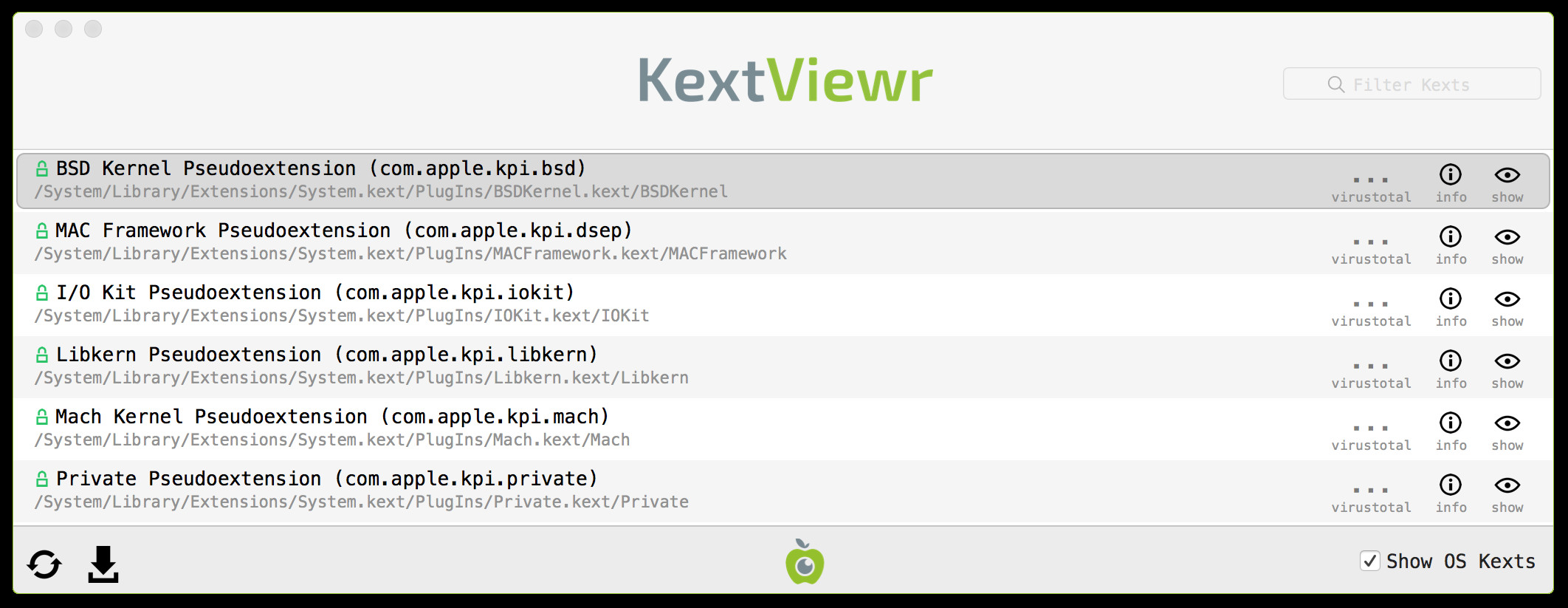
Task: View VirusTotal results for I/O Kit kext
Action: pyautogui.click(x=1371, y=312)
